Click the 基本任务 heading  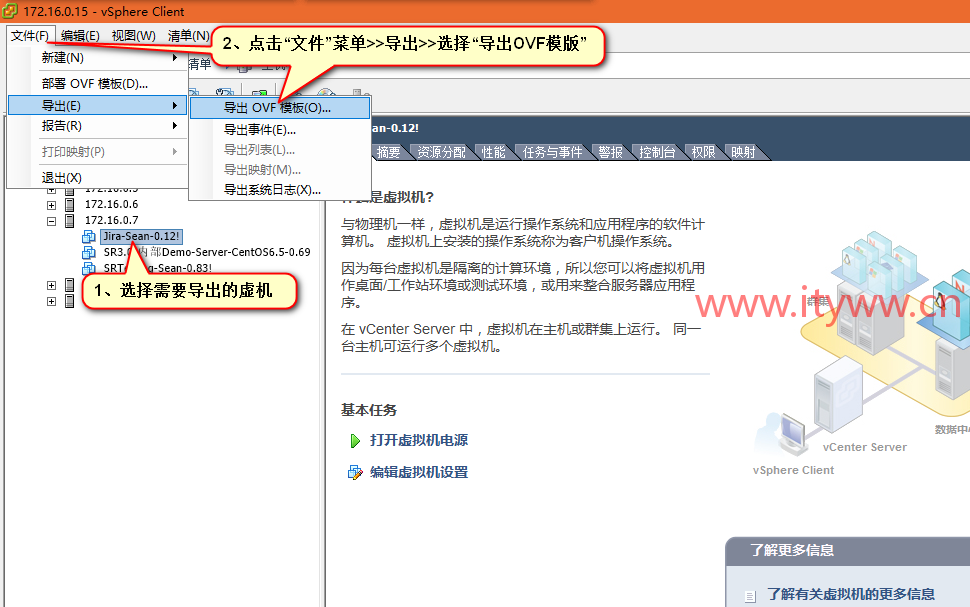point(369,410)
